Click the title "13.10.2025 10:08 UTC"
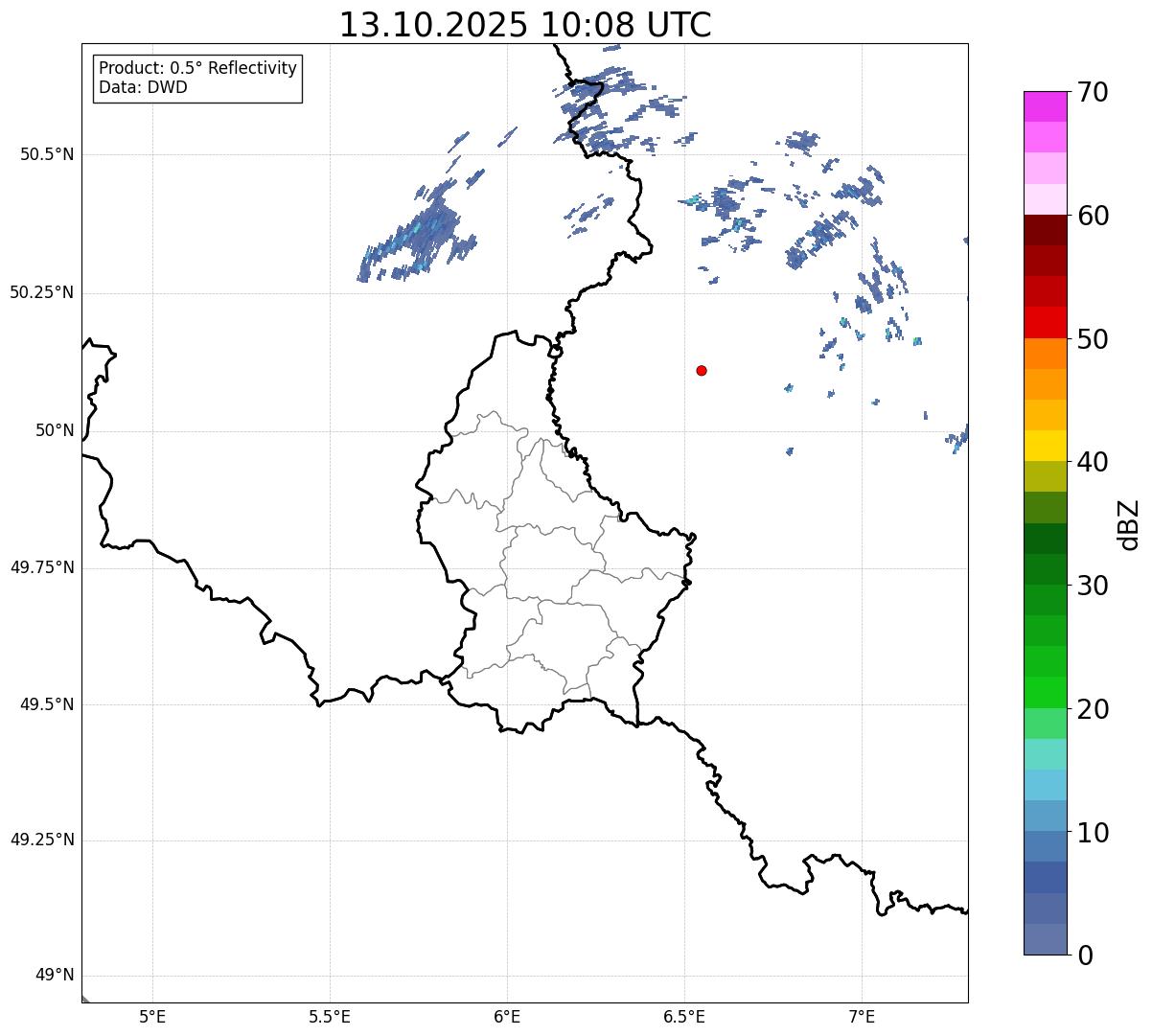Screen dimensions: 1152x1036 tap(525, 25)
